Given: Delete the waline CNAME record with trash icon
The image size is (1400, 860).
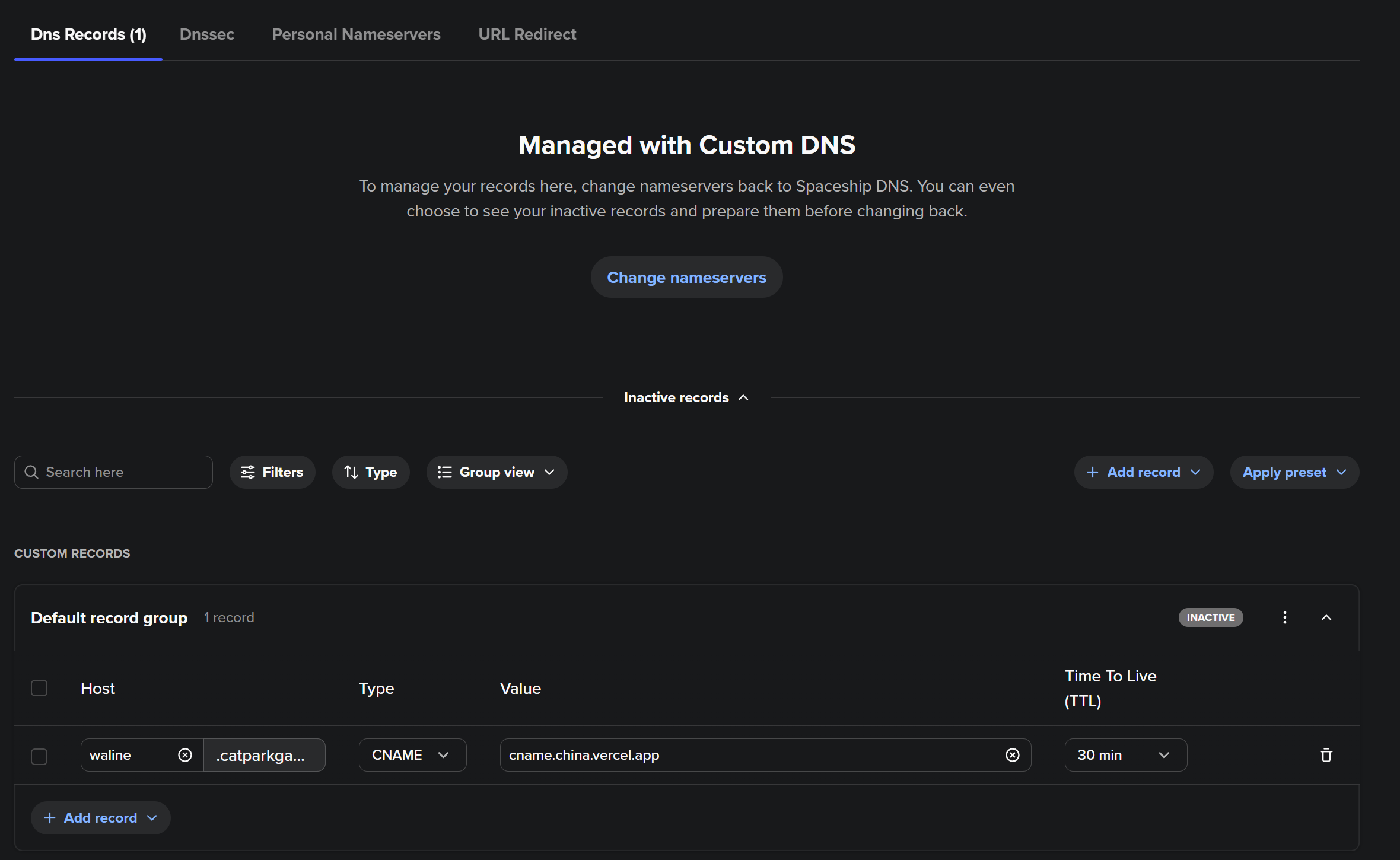Looking at the screenshot, I should pos(1326,755).
